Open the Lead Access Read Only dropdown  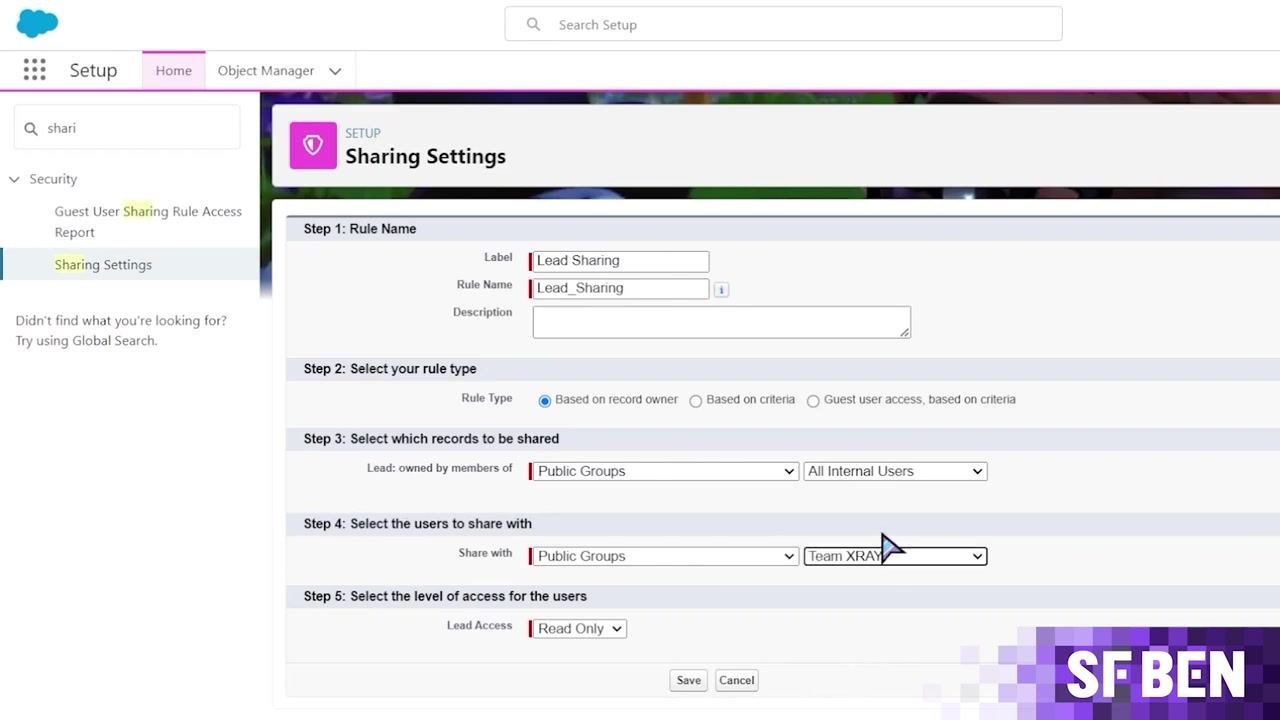580,629
